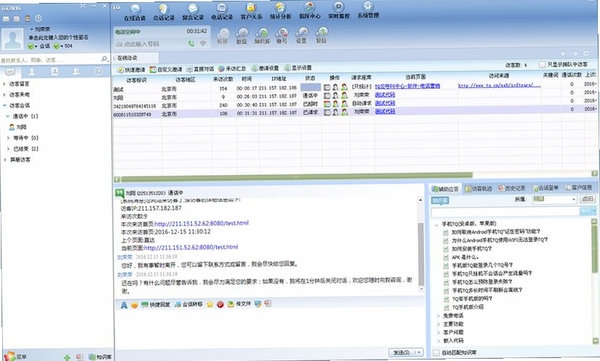Click the 短信 (SMS) phone toolbar icon
This screenshot has height=361, width=600.
point(242,36)
